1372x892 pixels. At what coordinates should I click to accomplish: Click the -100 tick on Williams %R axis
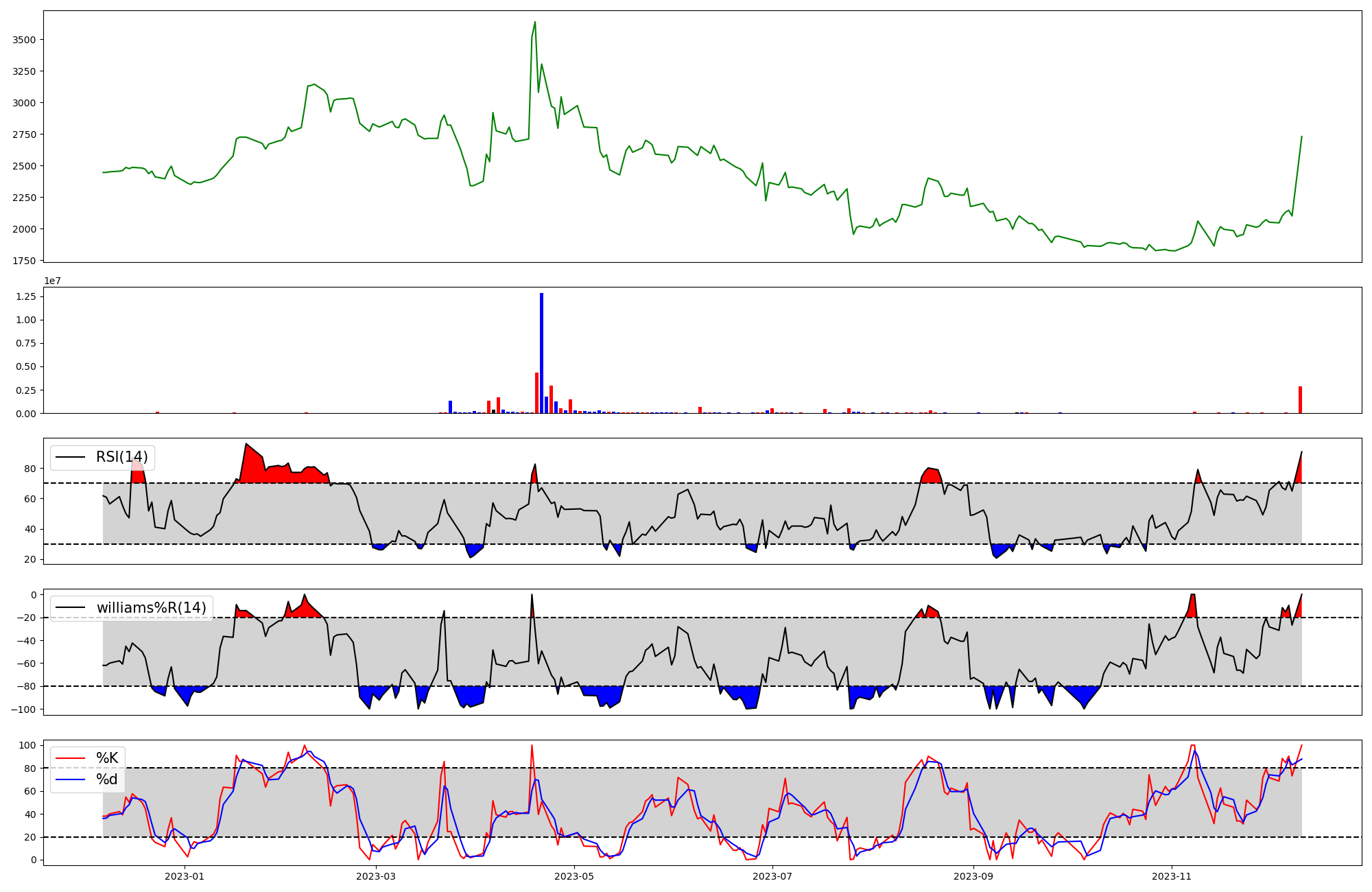point(24,709)
